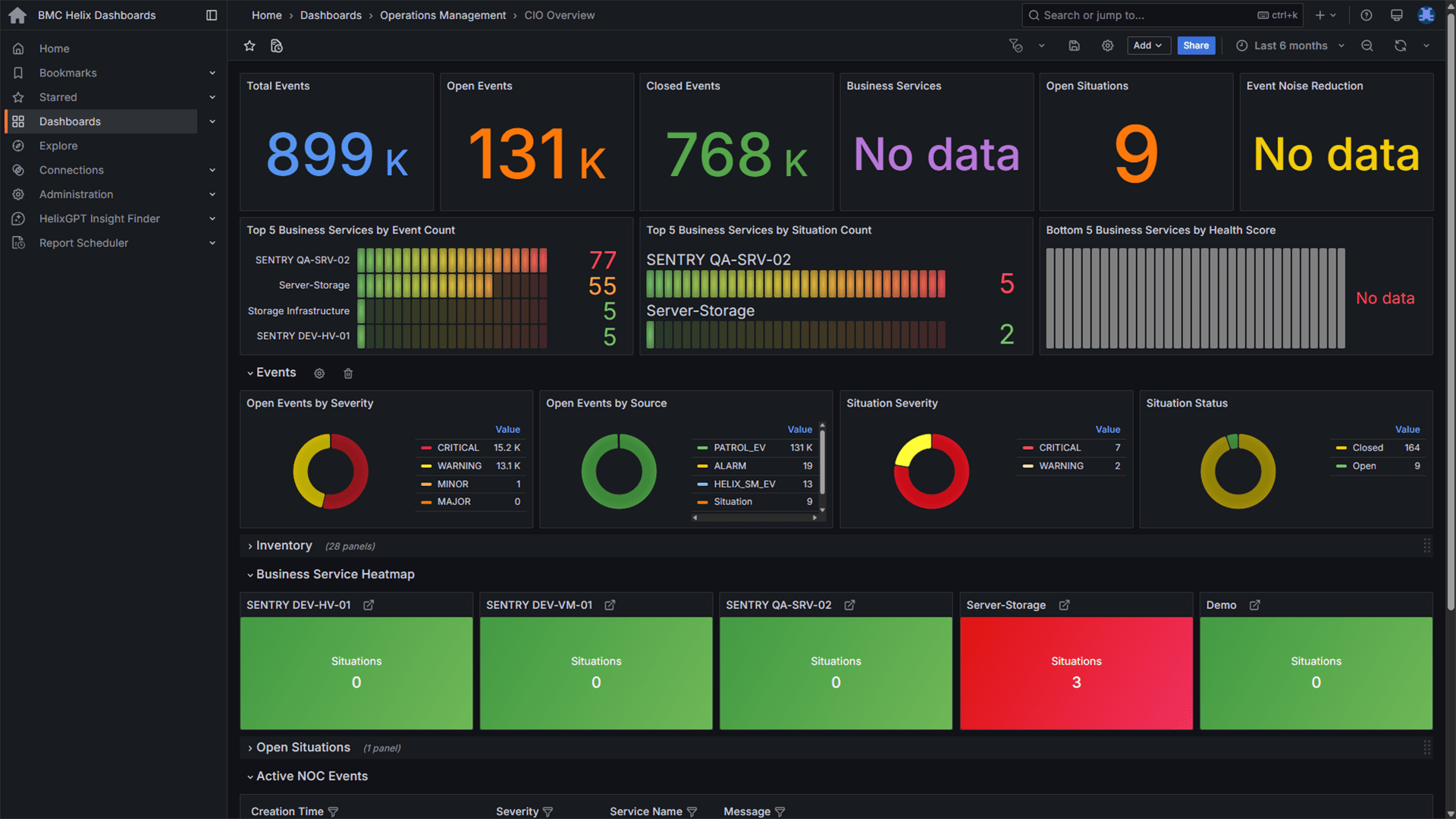Viewport: 1456px width, 819px height.
Task: Go to Operations Management breadcrumb
Action: coord(442,15)
